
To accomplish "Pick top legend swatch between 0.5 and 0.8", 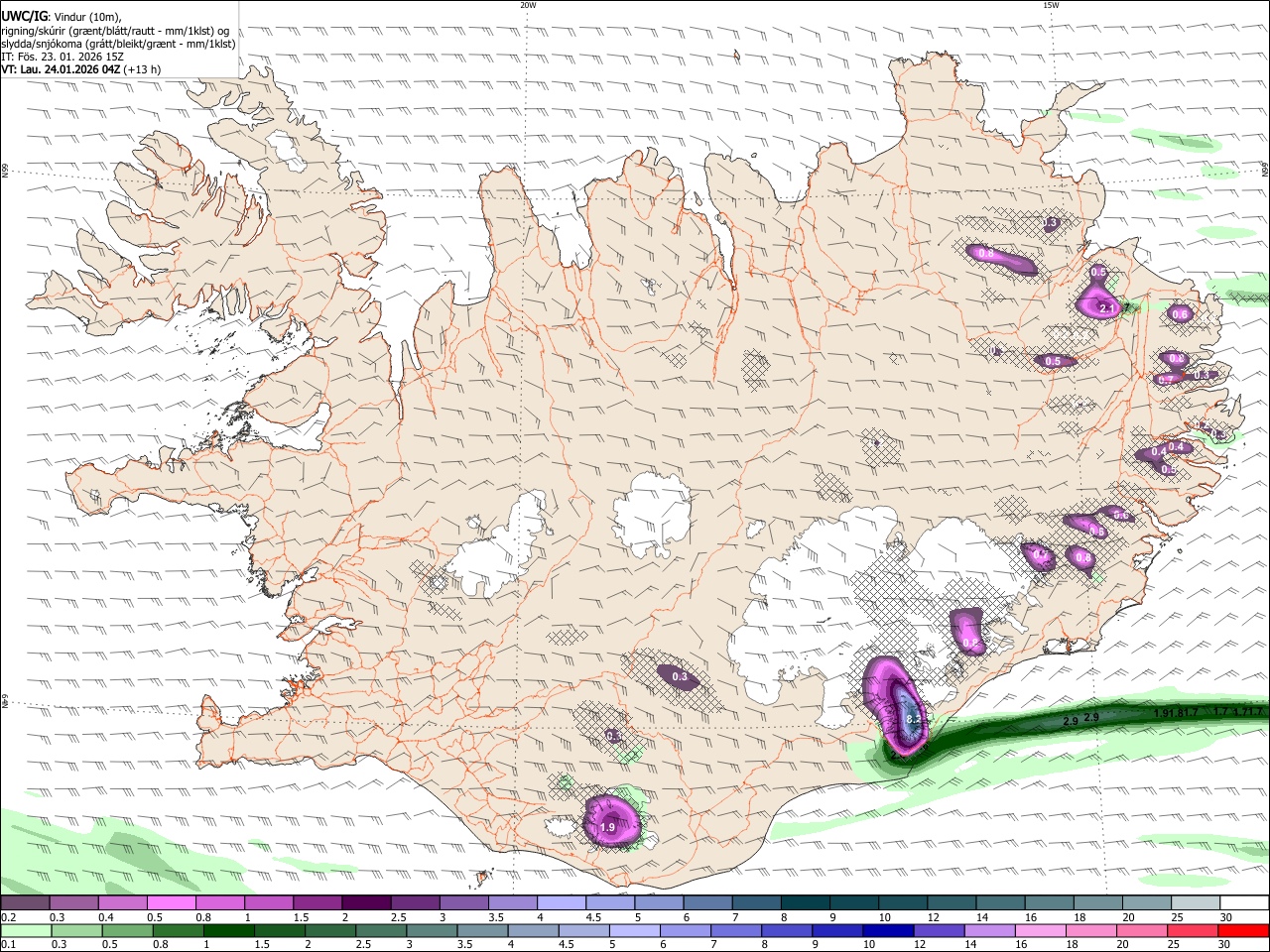I will click(x=172, y=902).
